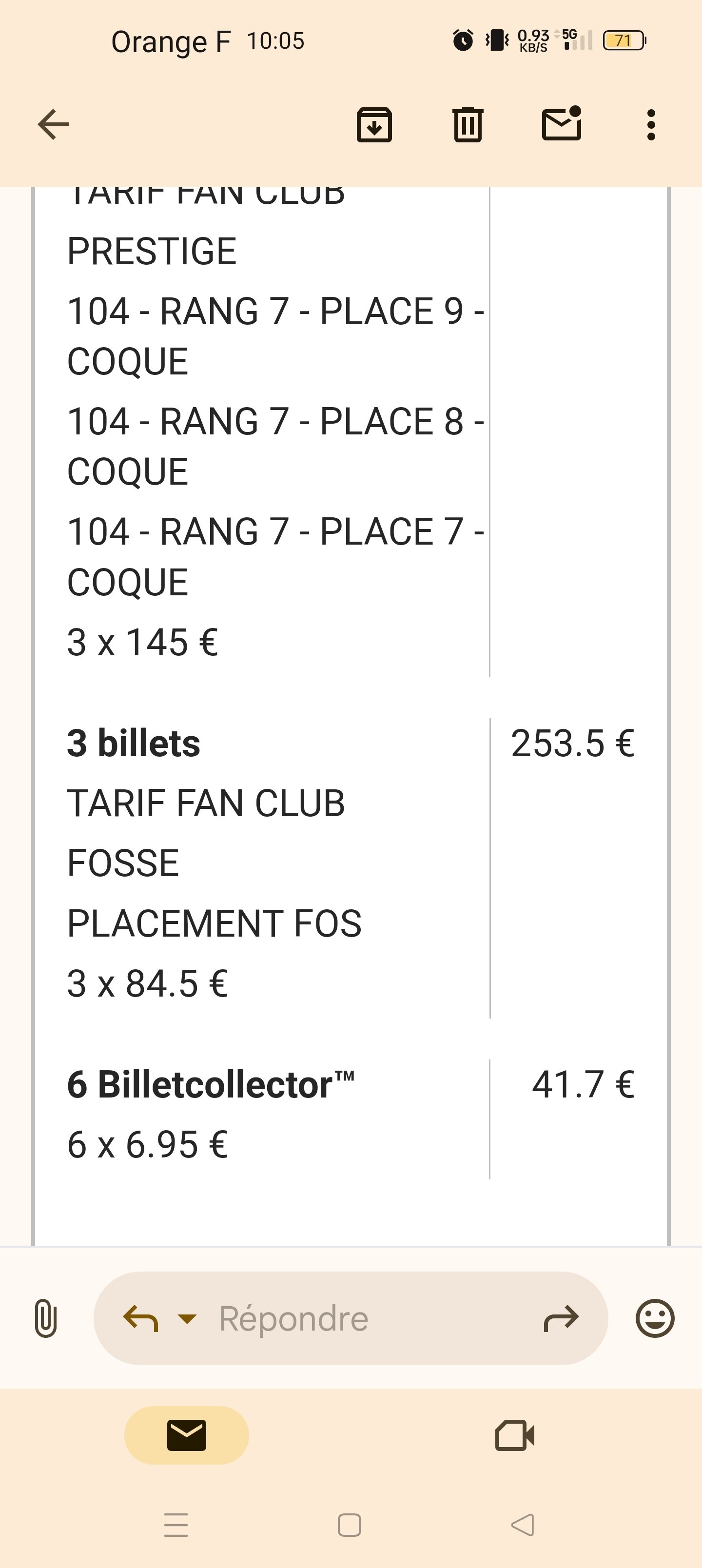Expand the reply type dropdown arrow
Screen dimensions: 702x1568
[187, 1318]
